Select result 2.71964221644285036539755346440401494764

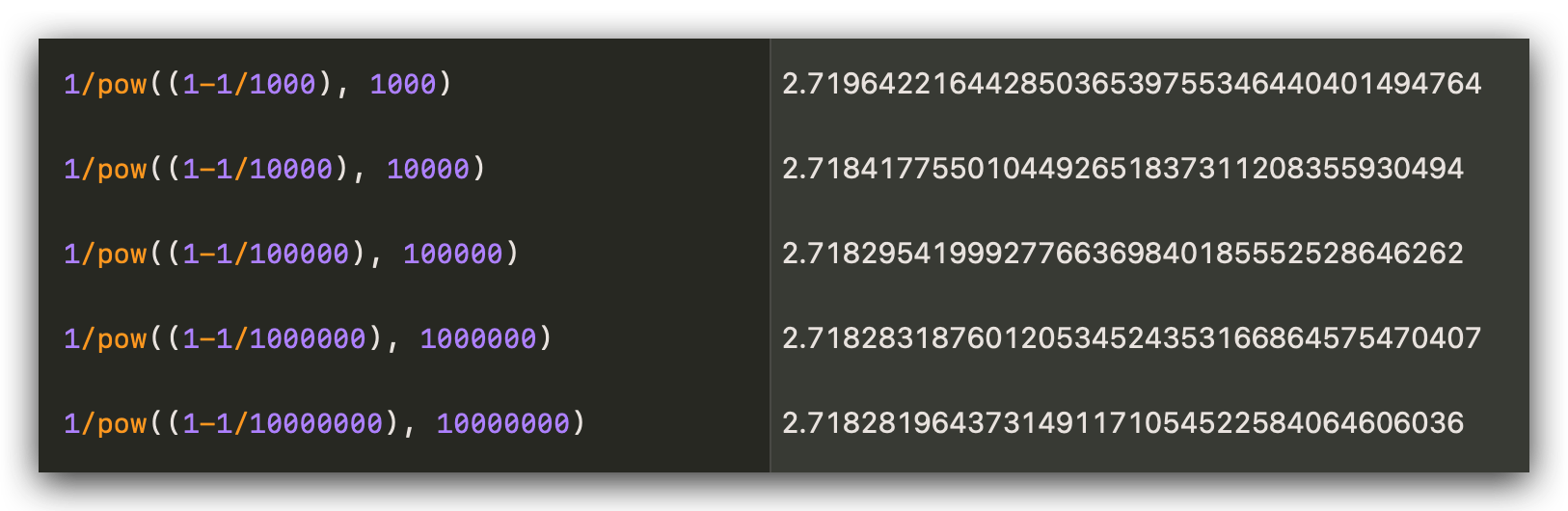(1131, 84)
